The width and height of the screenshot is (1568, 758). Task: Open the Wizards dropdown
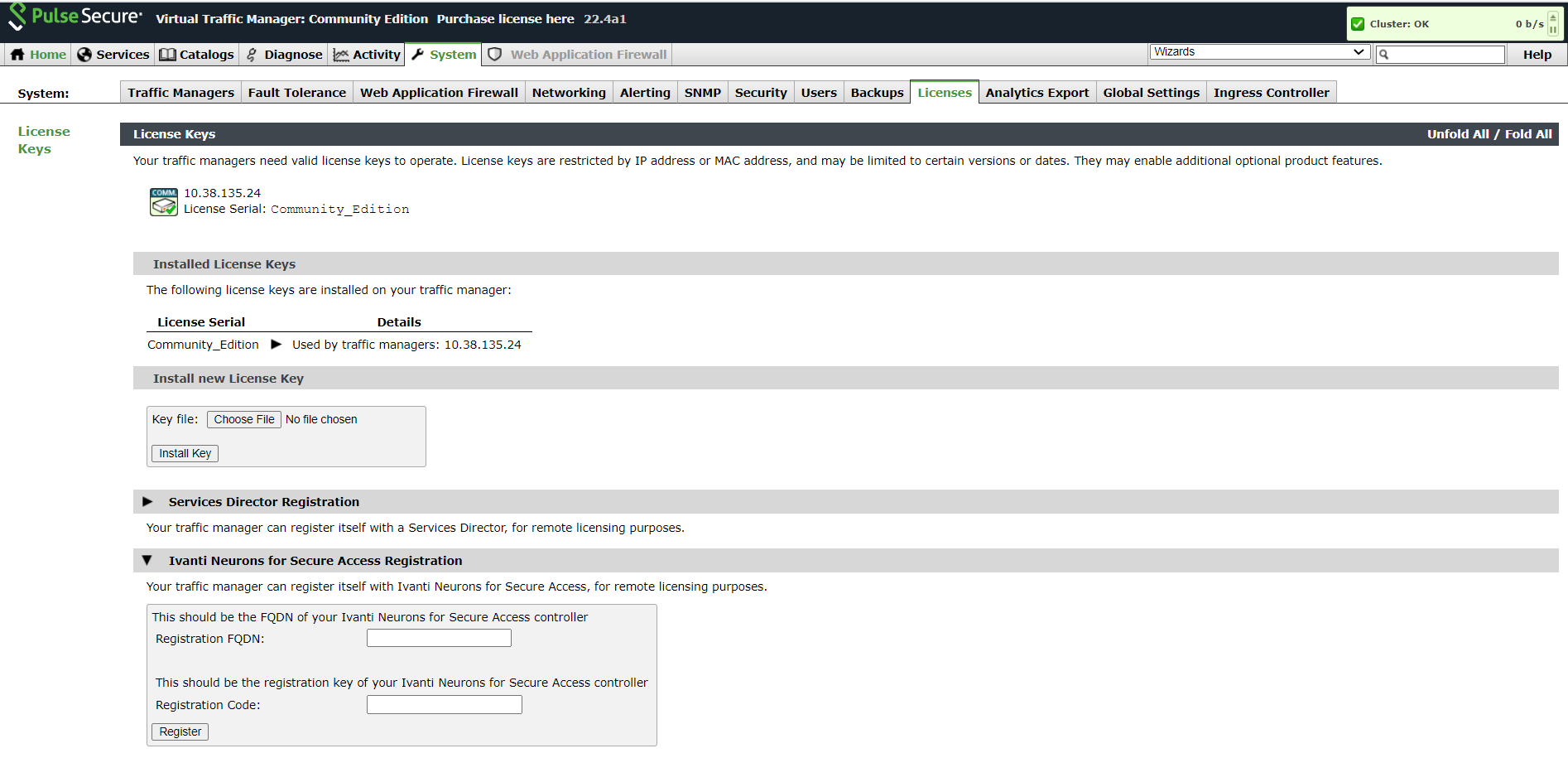coord(1258,52)
